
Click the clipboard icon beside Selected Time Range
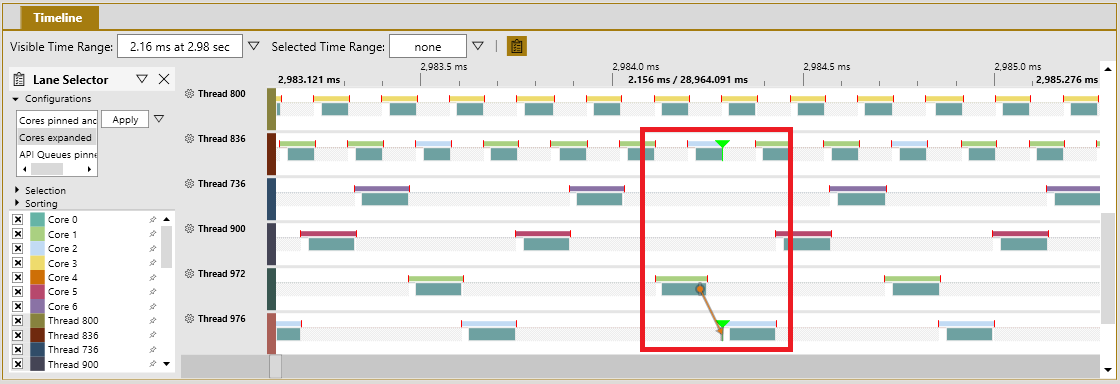(x=517, y=46)
